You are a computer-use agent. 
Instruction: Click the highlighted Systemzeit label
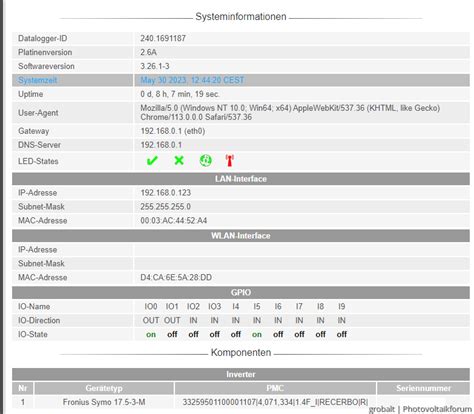pos(38,80)
